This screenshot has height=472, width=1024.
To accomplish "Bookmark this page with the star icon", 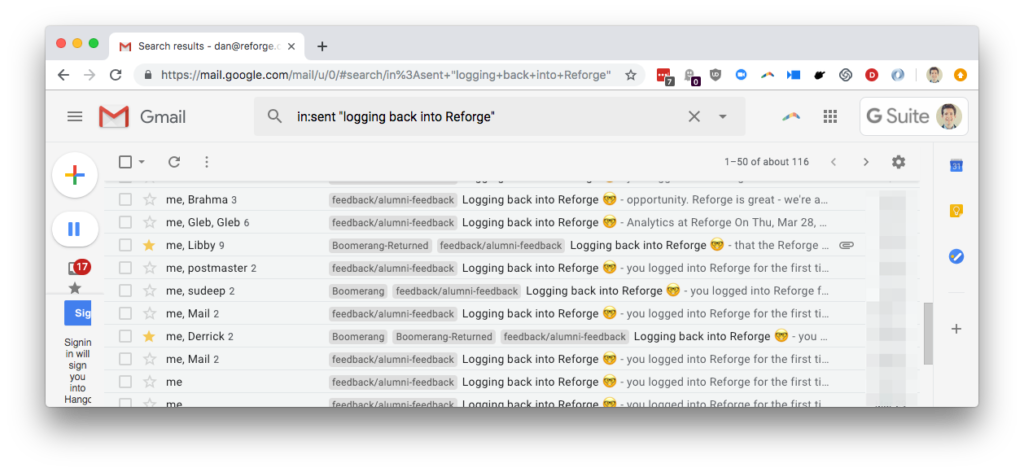I will click(630, 75).
